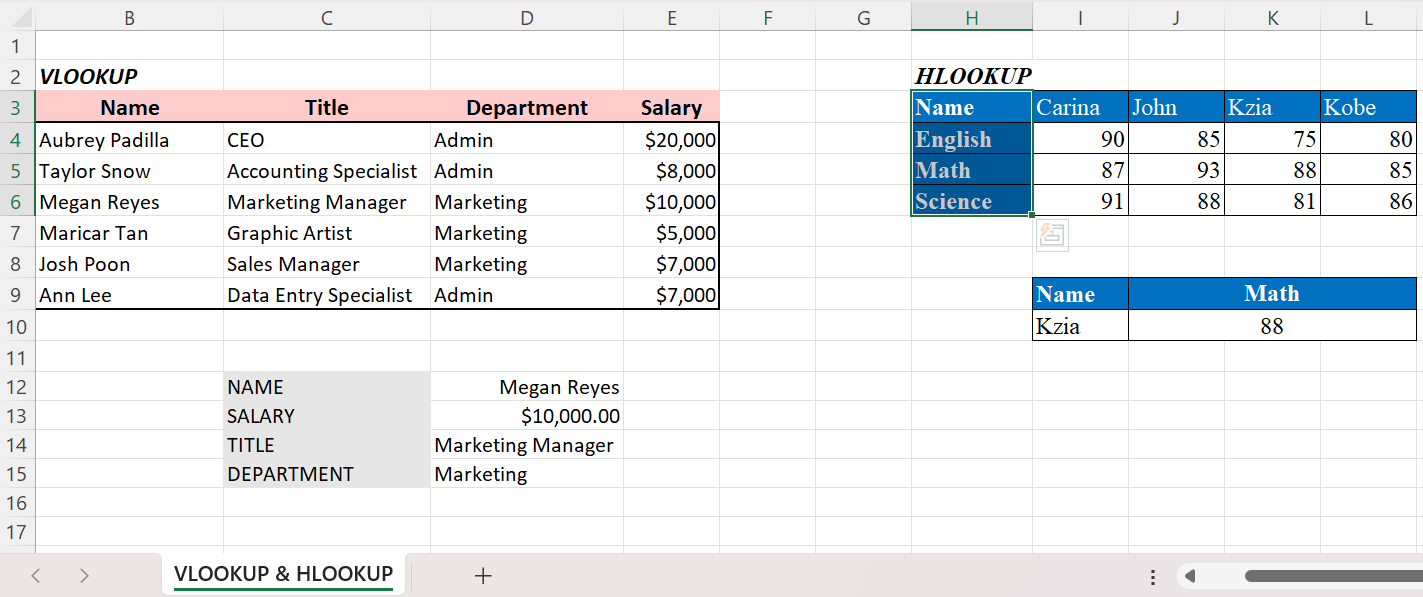Select the Title column header cell

327,107
